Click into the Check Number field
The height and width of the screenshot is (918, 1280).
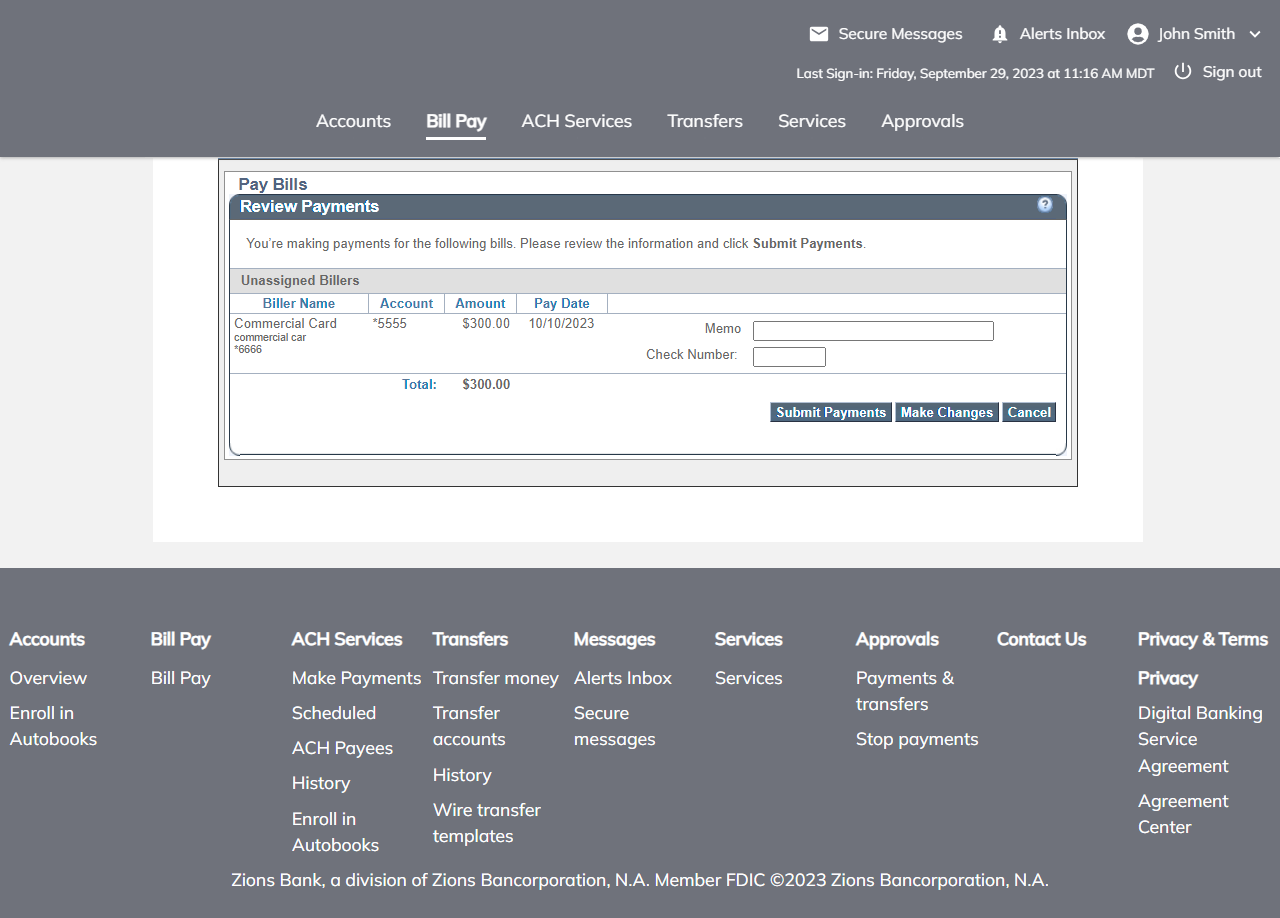tap(789, 357)
